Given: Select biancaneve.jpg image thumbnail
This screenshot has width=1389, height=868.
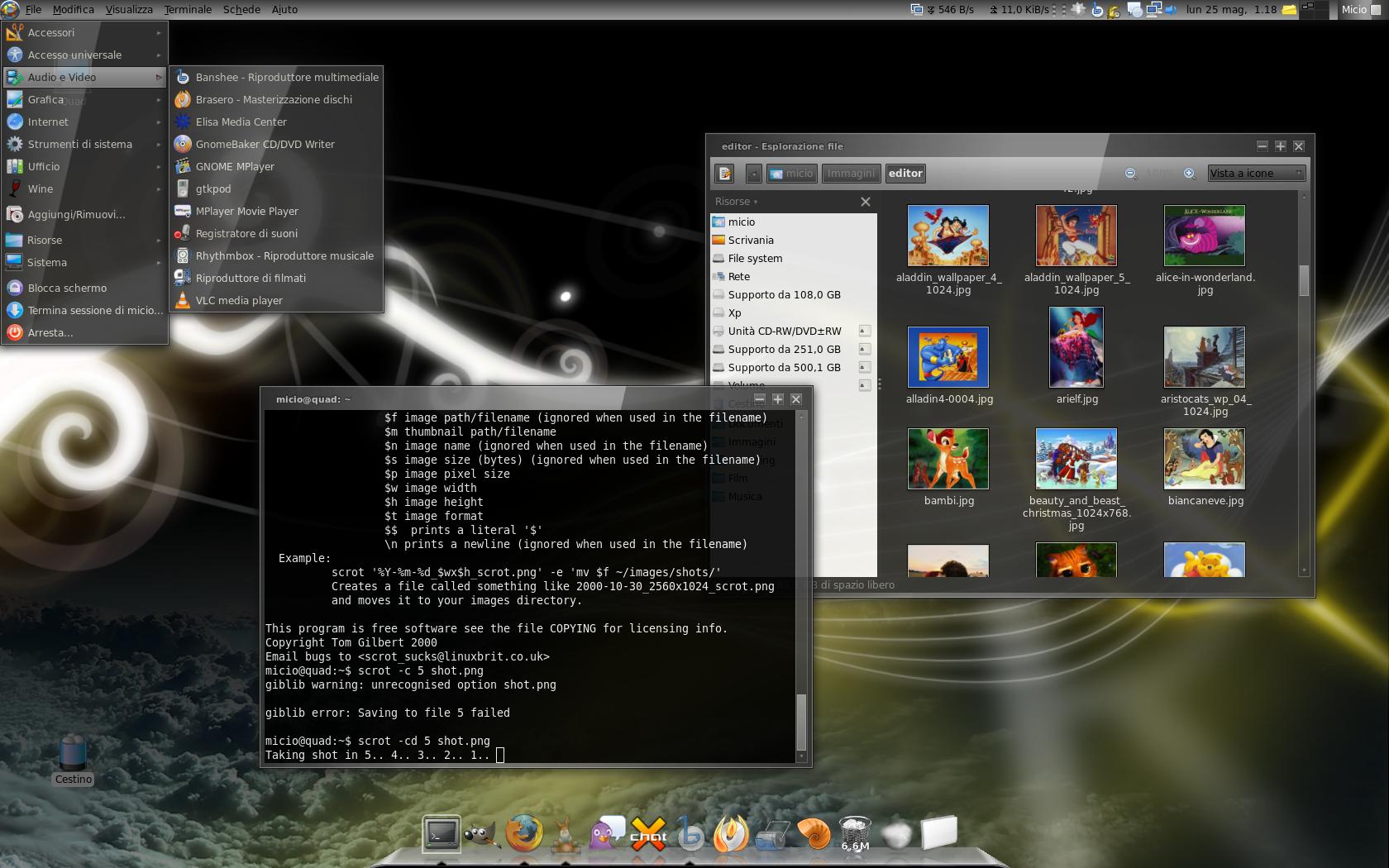Looking at the screenshot, I should (x=1205, y=459).
